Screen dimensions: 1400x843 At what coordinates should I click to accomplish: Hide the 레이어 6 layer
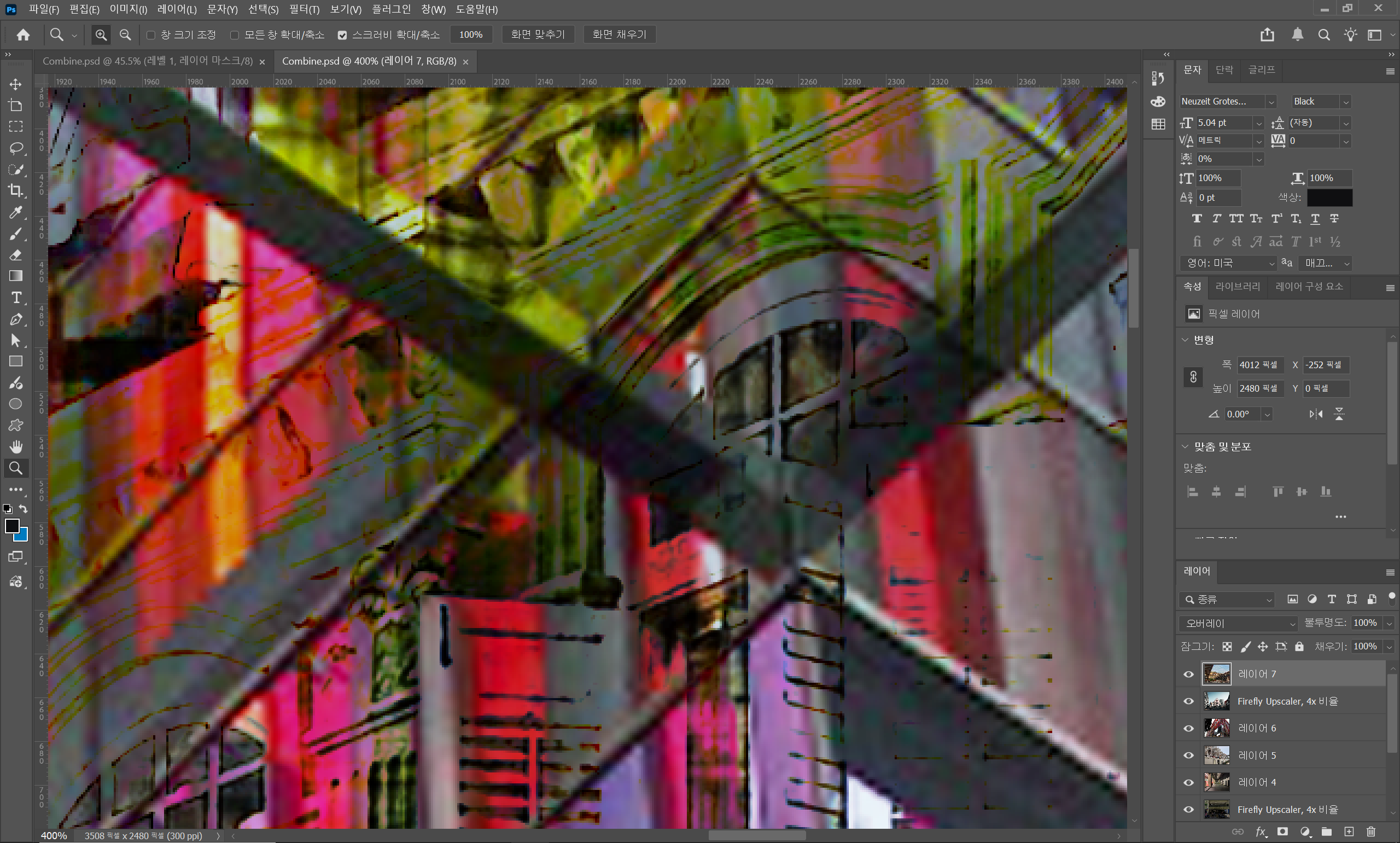[1188, 728]
